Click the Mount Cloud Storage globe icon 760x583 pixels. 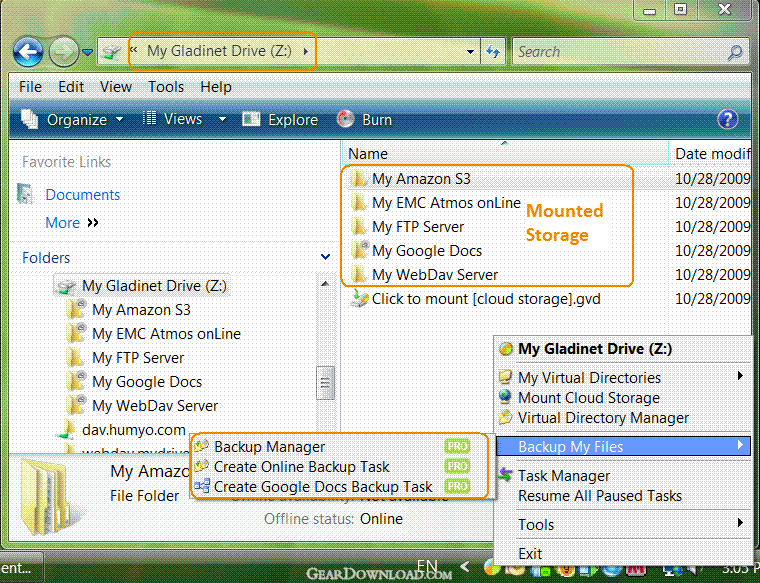(x=506, y=397)
